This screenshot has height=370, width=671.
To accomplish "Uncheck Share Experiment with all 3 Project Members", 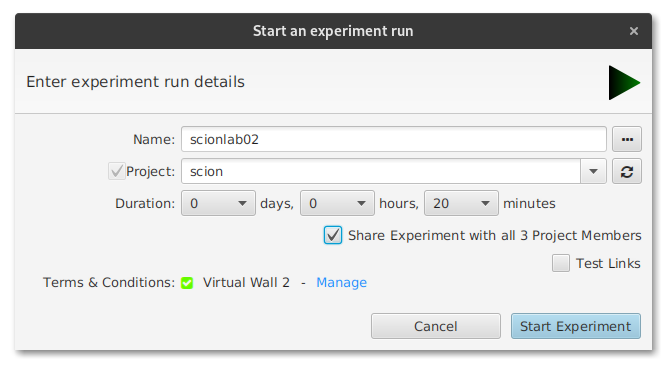I will coord(333,235).
